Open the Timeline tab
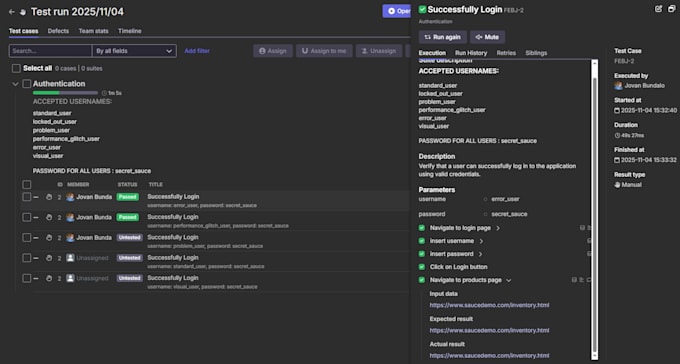 pyautogui.click(x=130, y=31)
